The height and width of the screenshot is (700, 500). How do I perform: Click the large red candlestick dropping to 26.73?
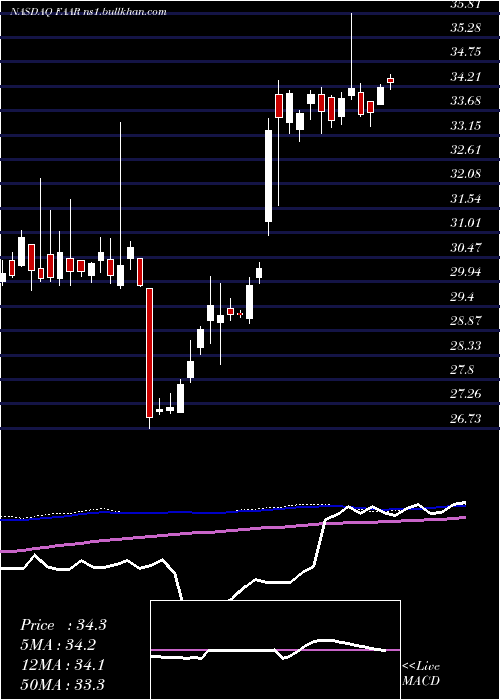pos(149,353)
